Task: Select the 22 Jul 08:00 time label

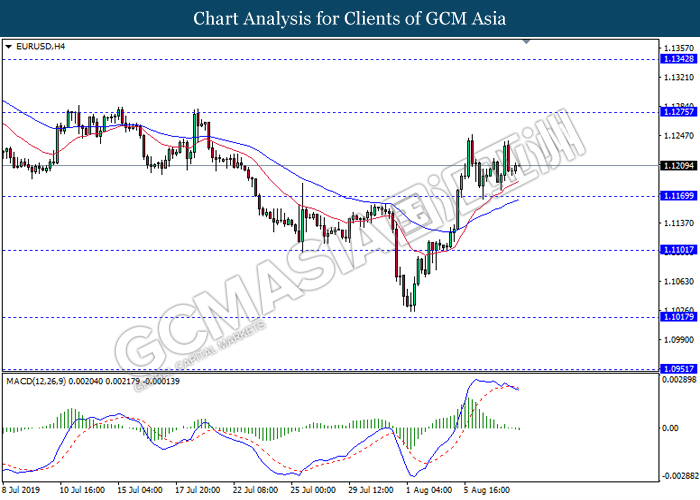Action: pos(255,490)
